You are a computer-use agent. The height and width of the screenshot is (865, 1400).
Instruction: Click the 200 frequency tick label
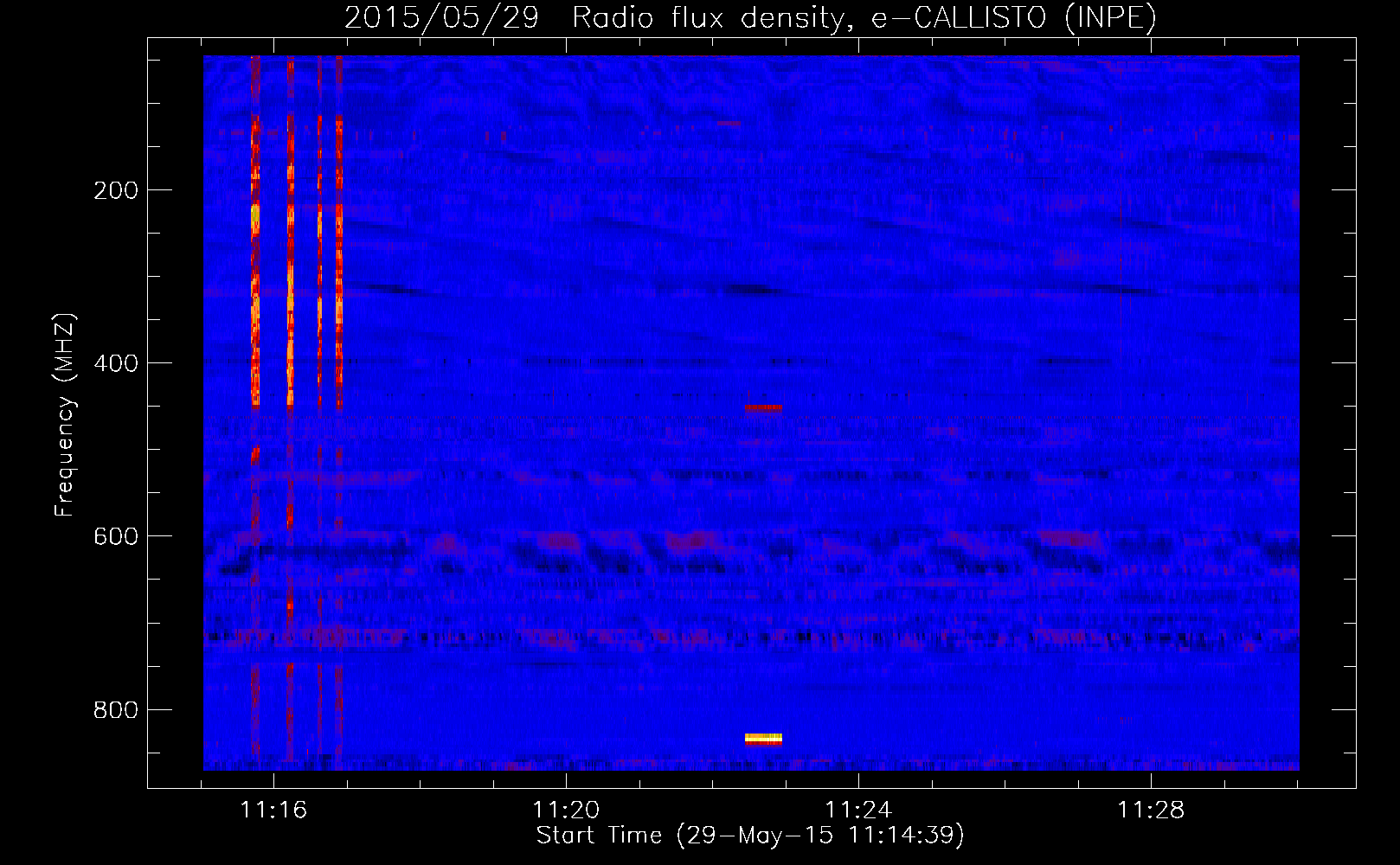116,190
